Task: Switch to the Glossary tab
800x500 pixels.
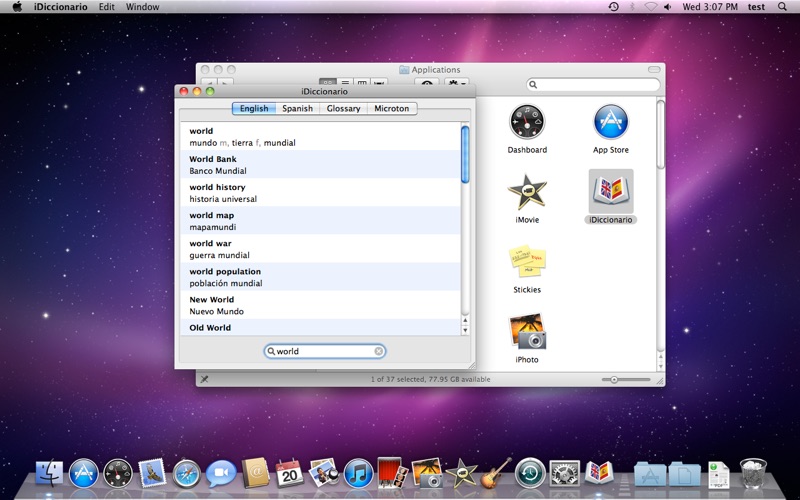Action: tap(343, 108)
